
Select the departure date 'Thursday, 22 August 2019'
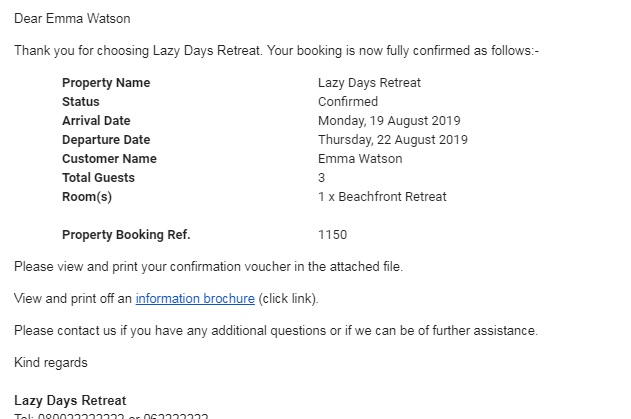(393, 139)
